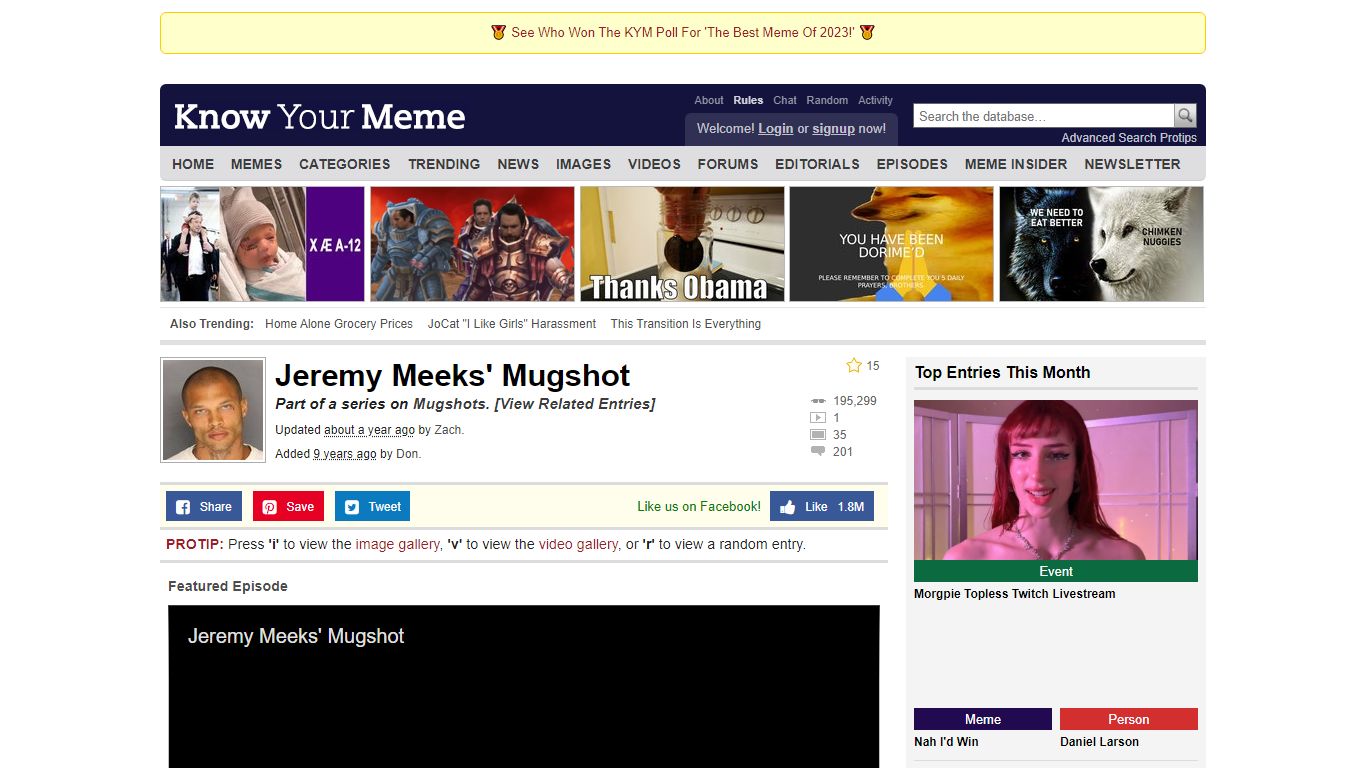
Task: Open the Thanks Obama thumbnail
Action: coord(682,244)
